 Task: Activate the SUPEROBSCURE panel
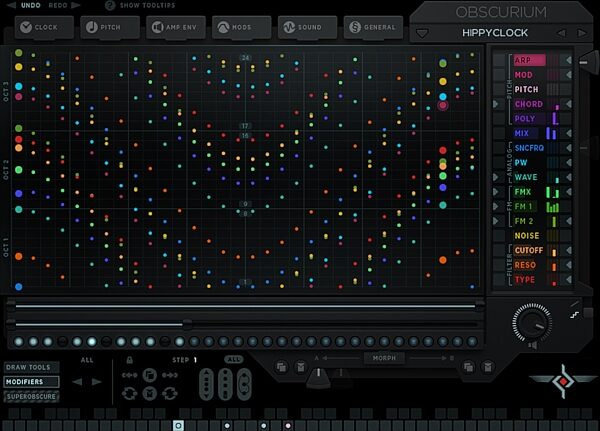[32, 397]
